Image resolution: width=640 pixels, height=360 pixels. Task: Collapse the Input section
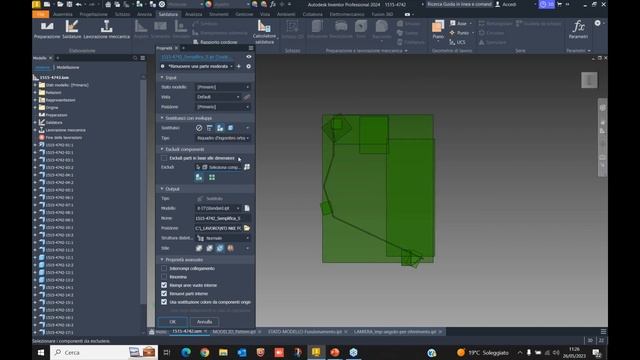tap(162, 77)
